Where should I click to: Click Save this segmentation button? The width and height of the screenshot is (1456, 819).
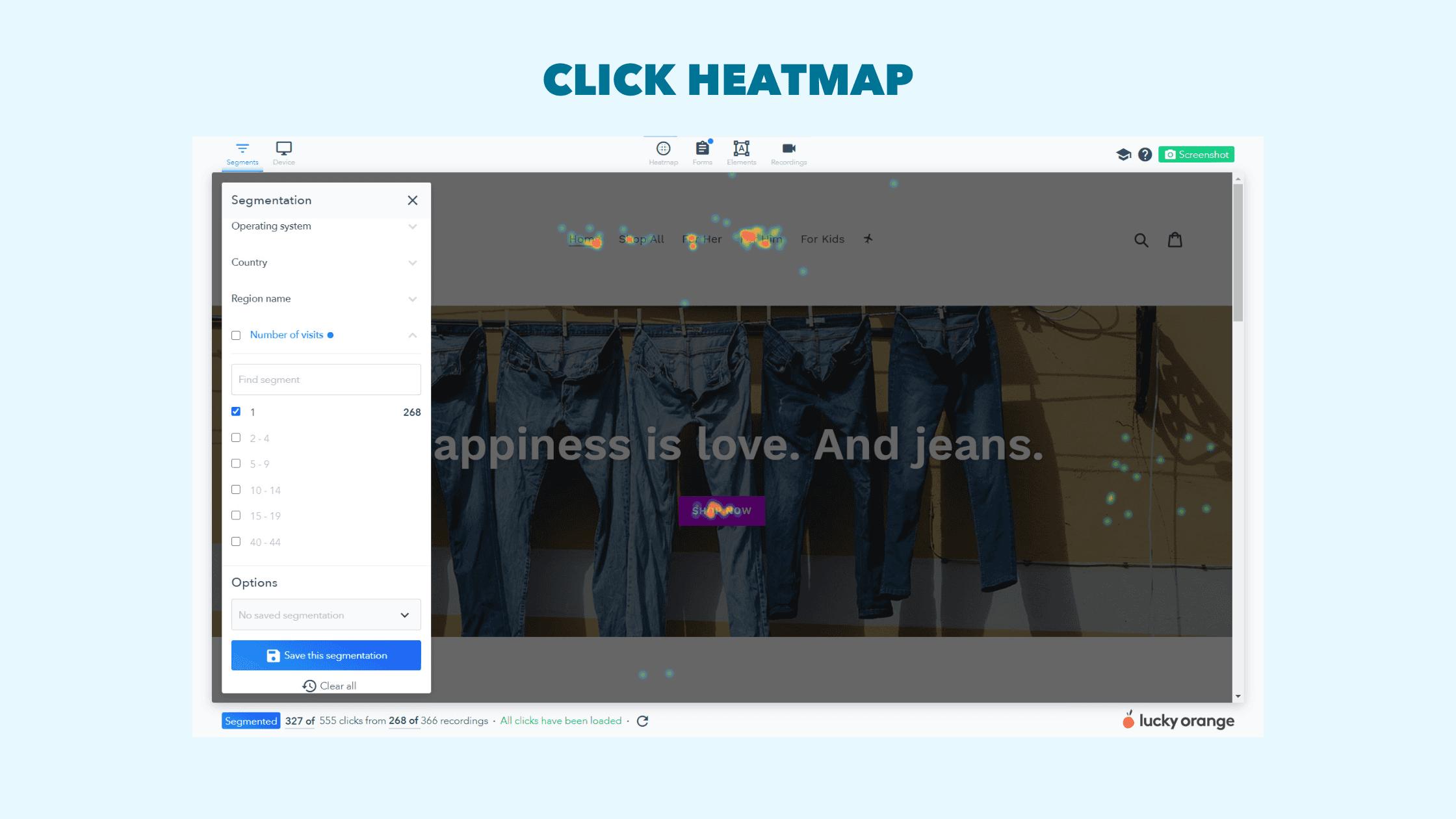coord(326,655)
